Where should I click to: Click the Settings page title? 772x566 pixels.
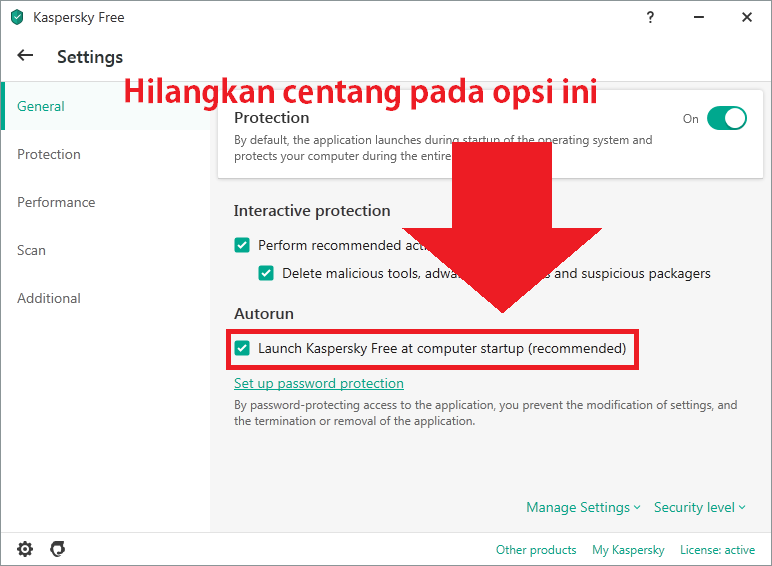coord(90,57)
